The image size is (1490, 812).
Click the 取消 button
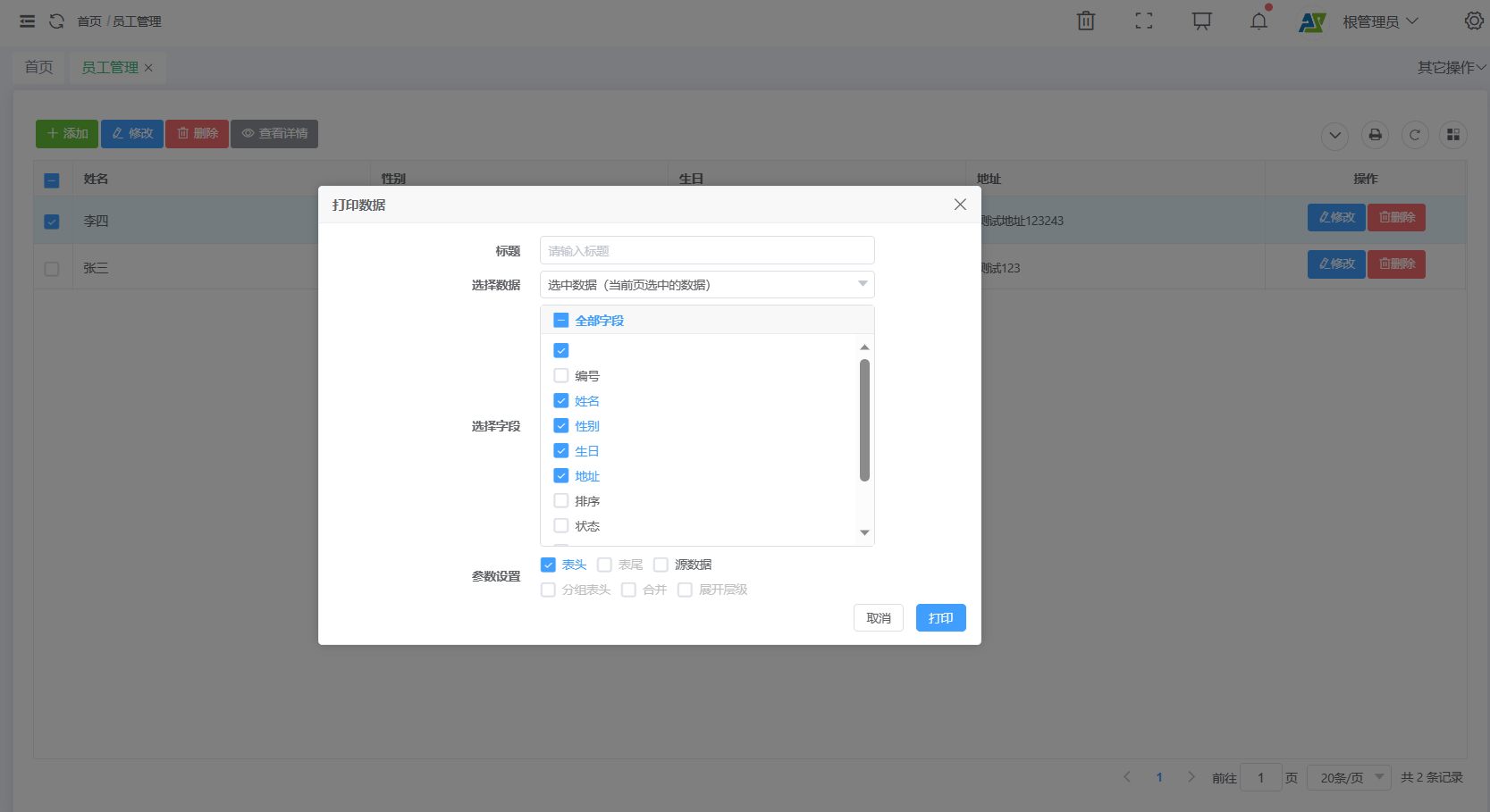[x=878, y=618]
